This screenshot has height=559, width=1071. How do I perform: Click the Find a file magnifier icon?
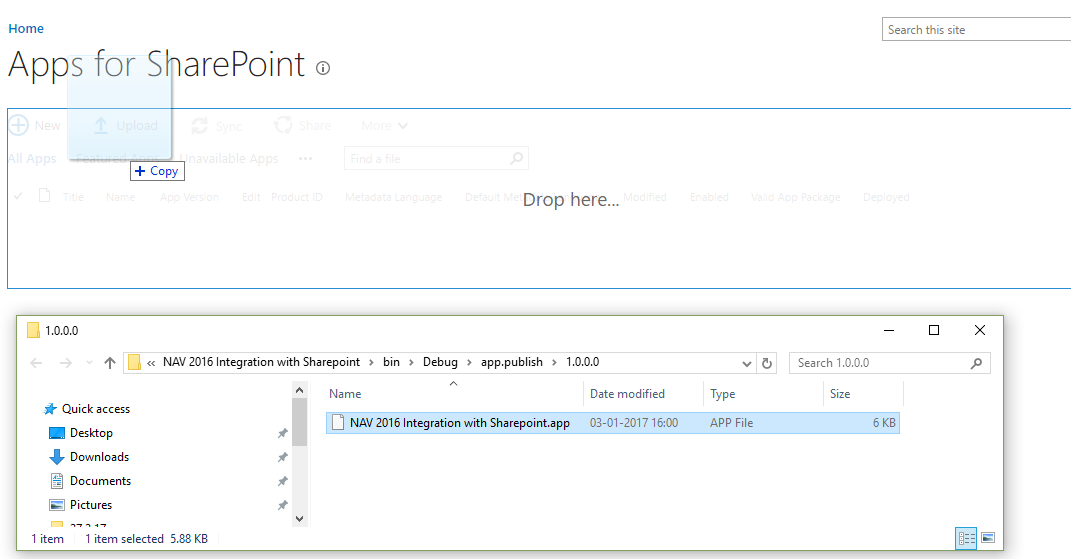(517, 159)
